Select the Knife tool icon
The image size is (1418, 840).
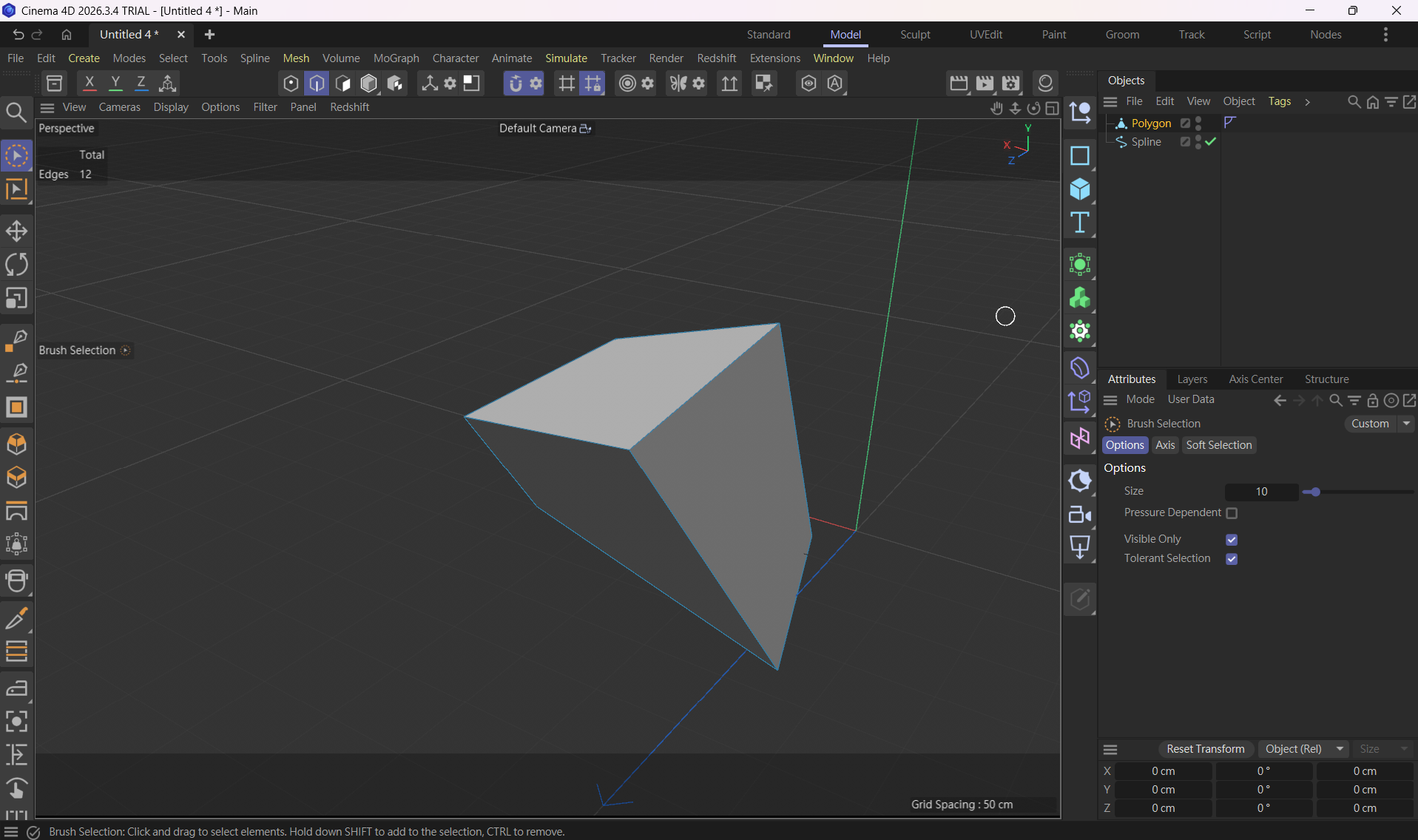pos(16,618)
